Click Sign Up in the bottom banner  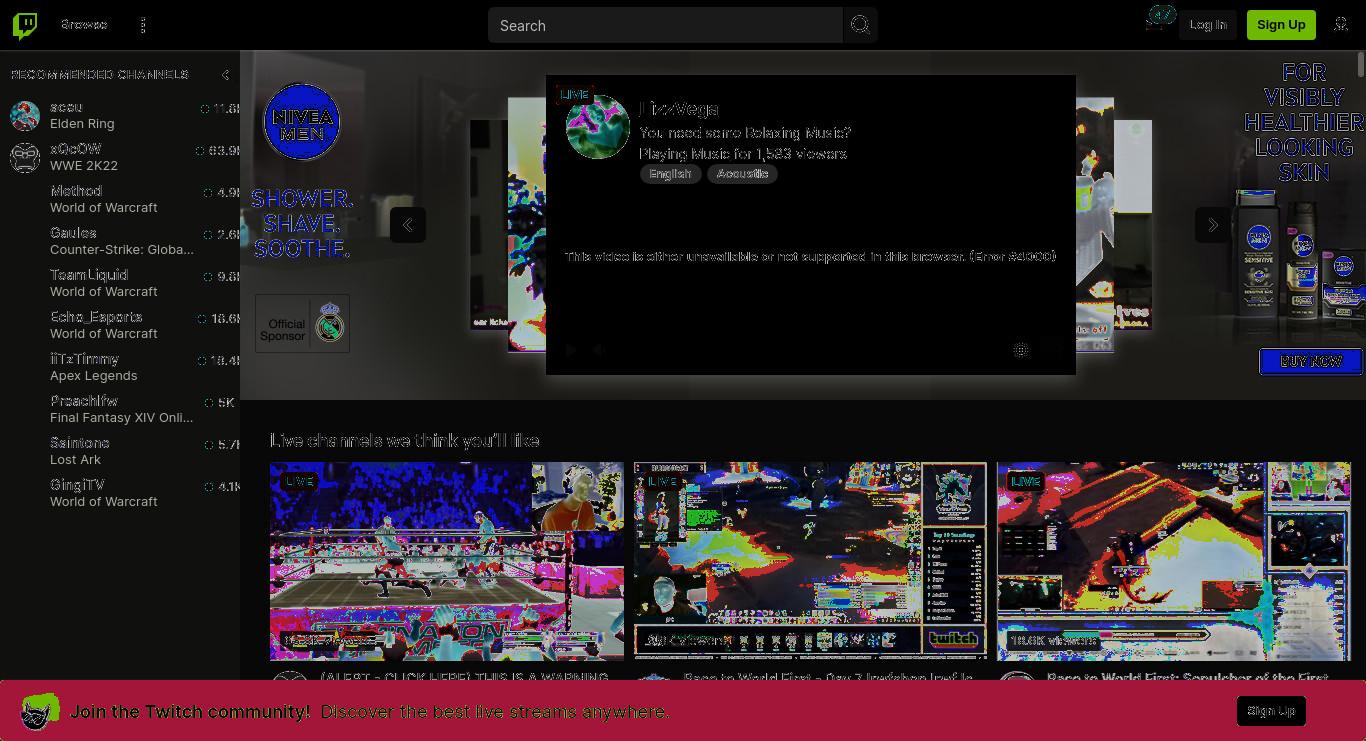[1271, 711]
